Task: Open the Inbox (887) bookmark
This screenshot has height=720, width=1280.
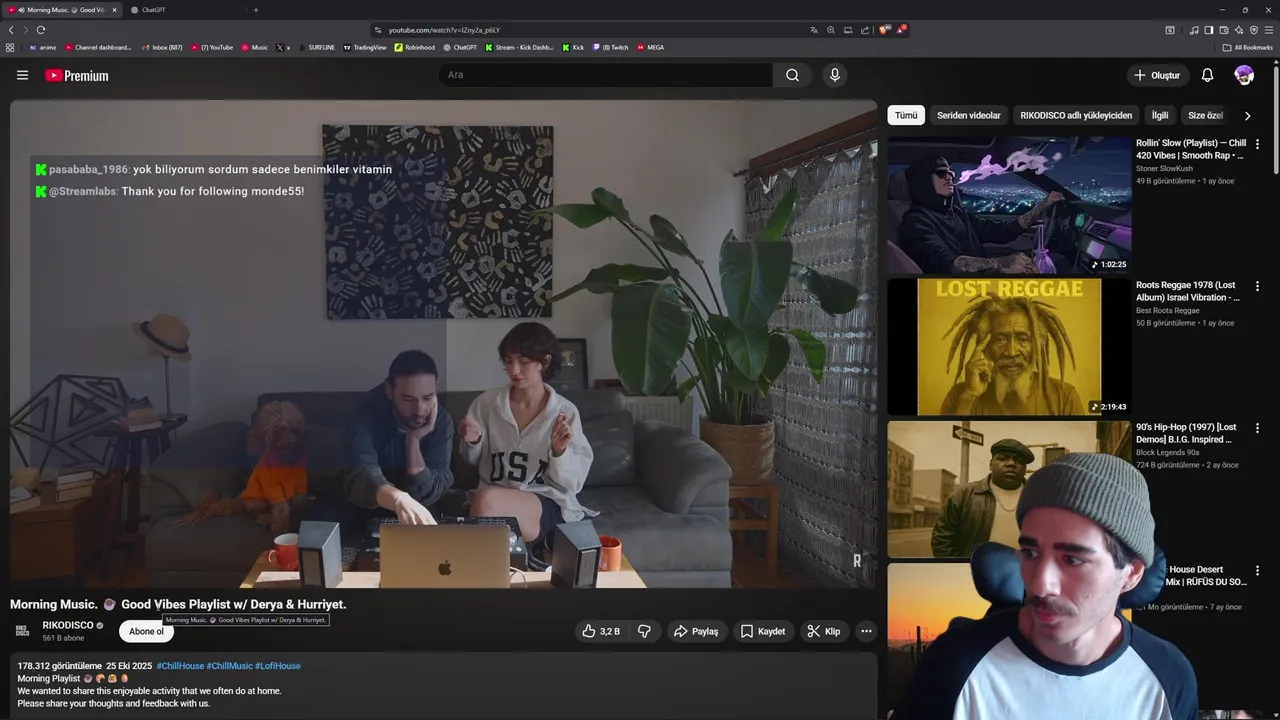Action: pos(162,47)
